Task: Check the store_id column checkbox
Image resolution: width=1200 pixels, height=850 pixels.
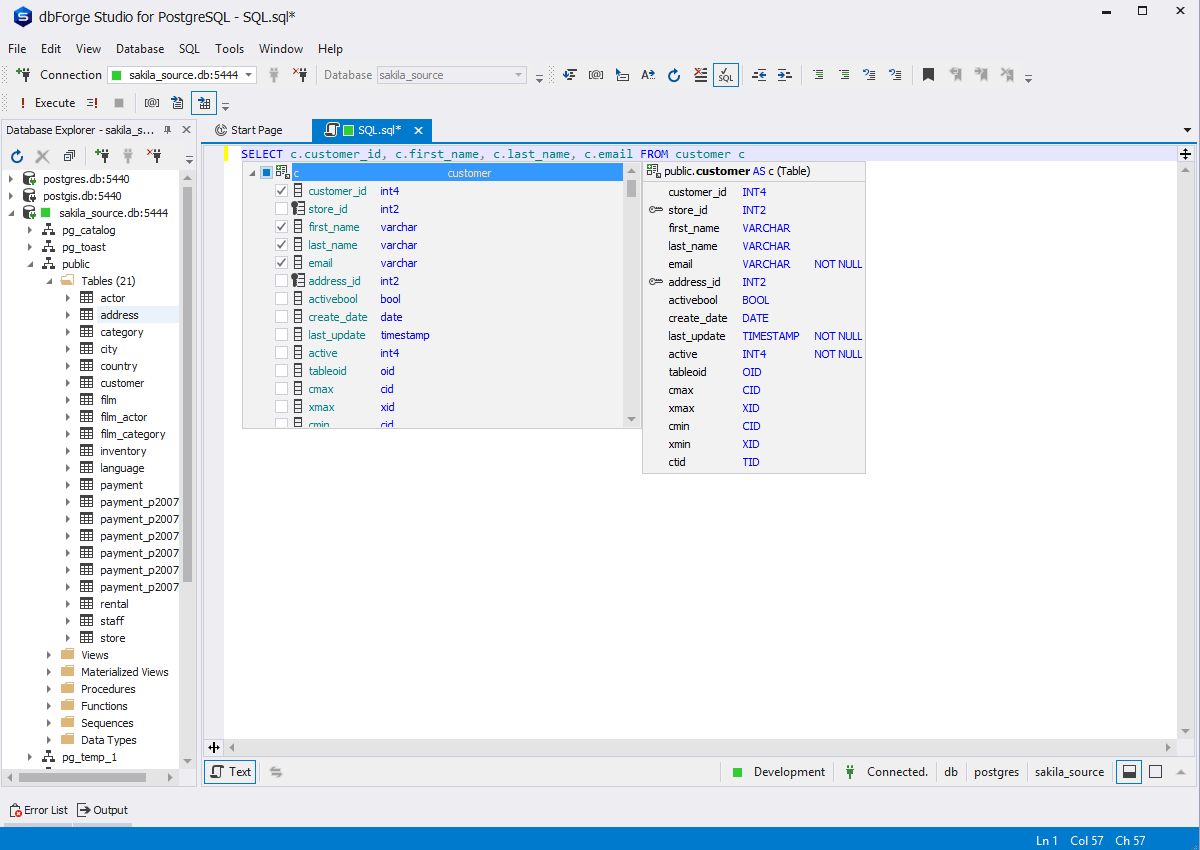Action: [x=282, y=209]
